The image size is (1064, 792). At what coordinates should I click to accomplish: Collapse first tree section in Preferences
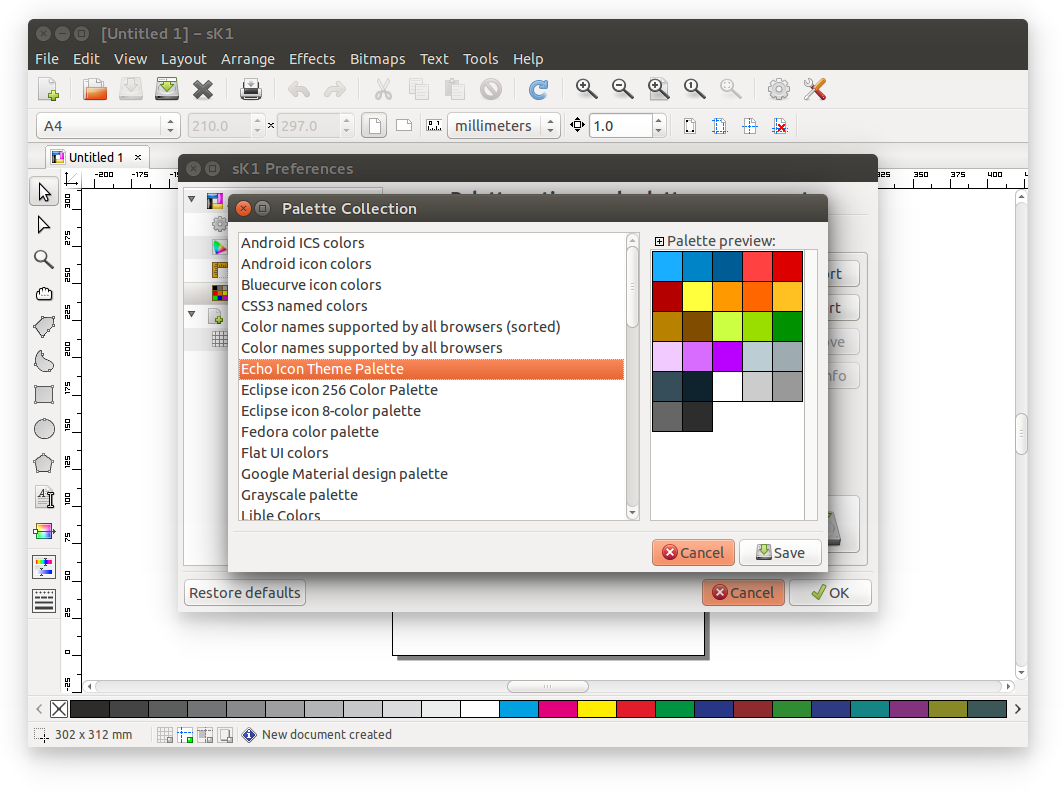(x=192, y=200)
